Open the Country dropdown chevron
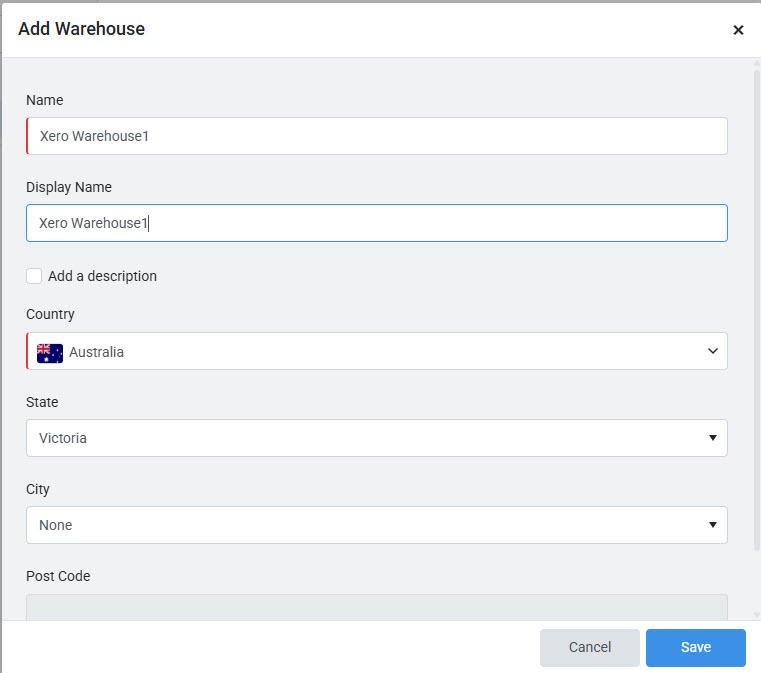 pyautogui.click(x=712, y=351)
